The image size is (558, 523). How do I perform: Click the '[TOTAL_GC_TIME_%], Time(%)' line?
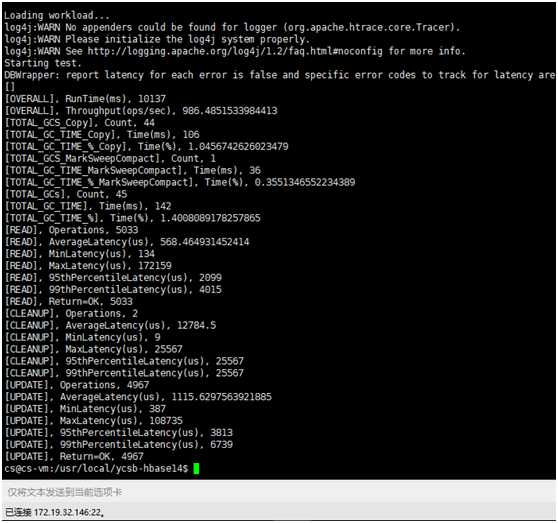coord(132,218)
